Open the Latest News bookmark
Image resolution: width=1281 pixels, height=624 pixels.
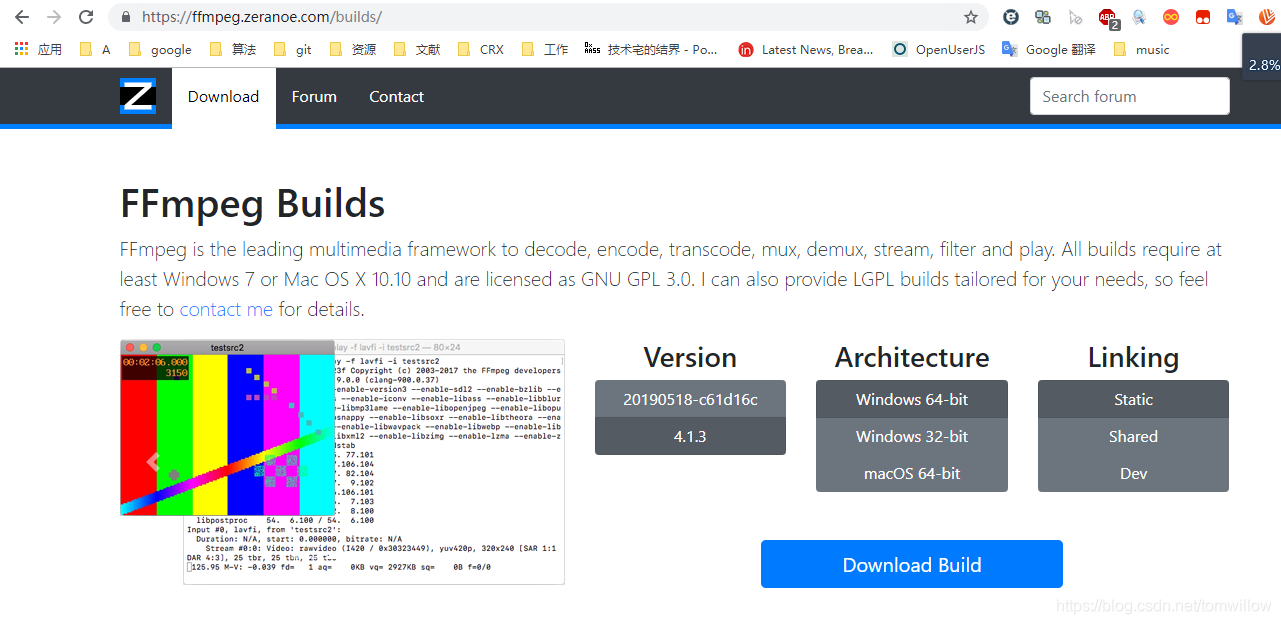tap(806, 49)
